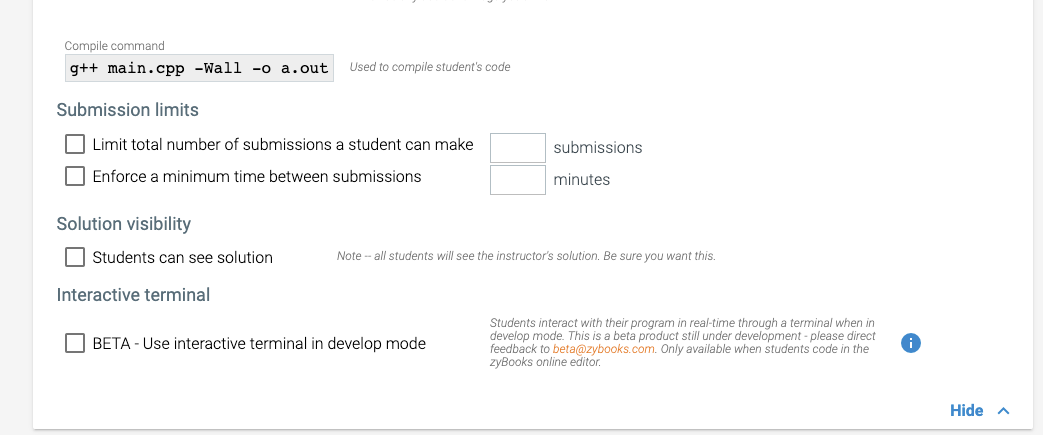Click the Hide link

[x=966, y=411]
